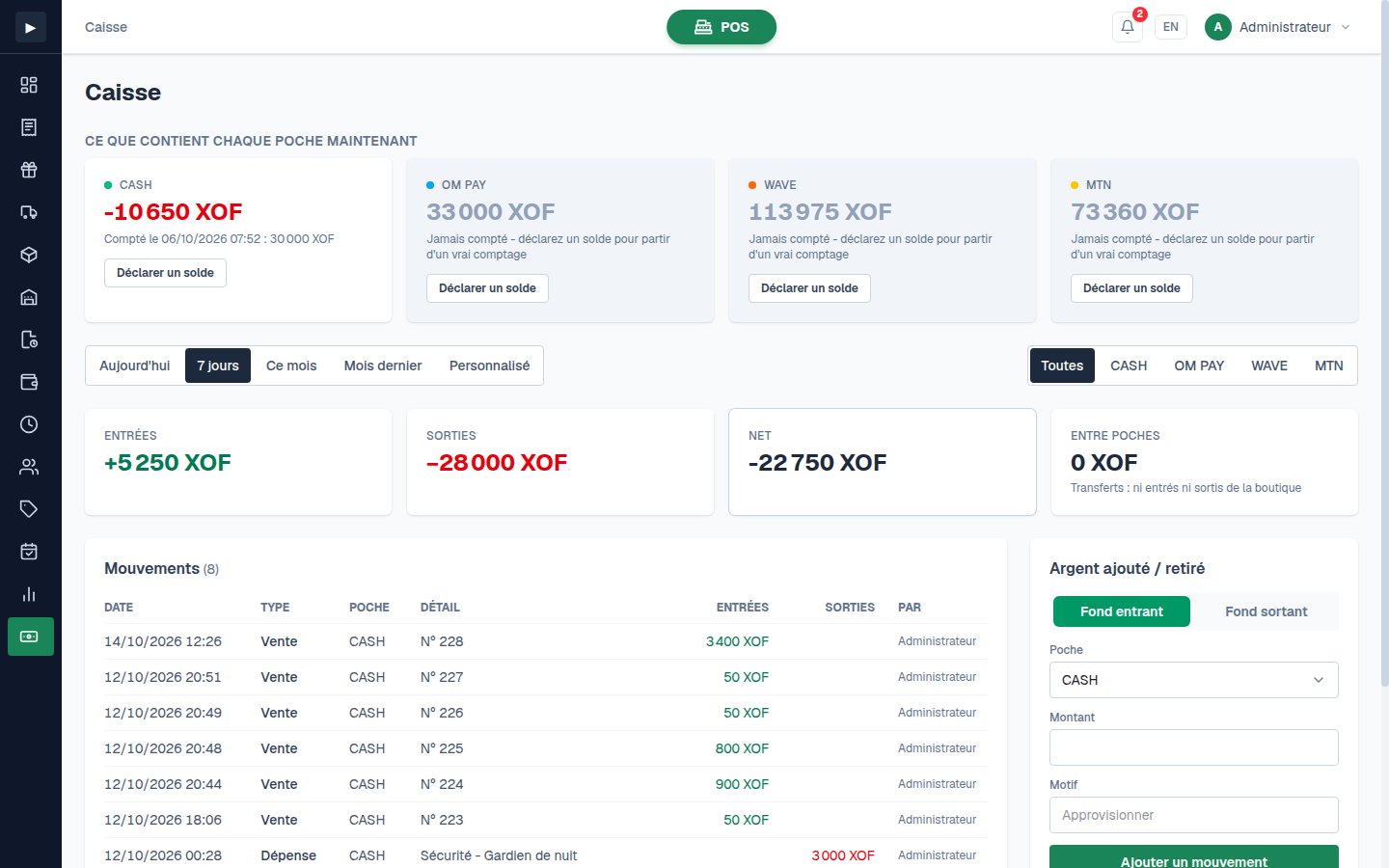Open the clock icon in sidebar

tap(29, 424)
